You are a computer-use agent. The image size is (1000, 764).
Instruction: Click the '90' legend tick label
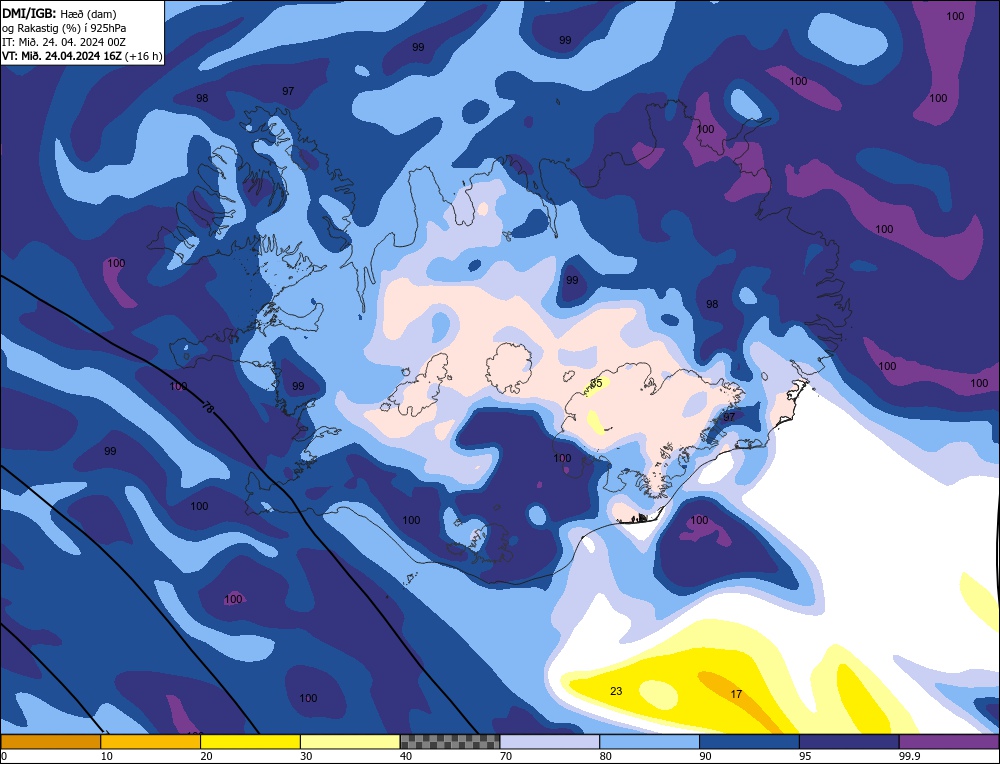point(705,756)
